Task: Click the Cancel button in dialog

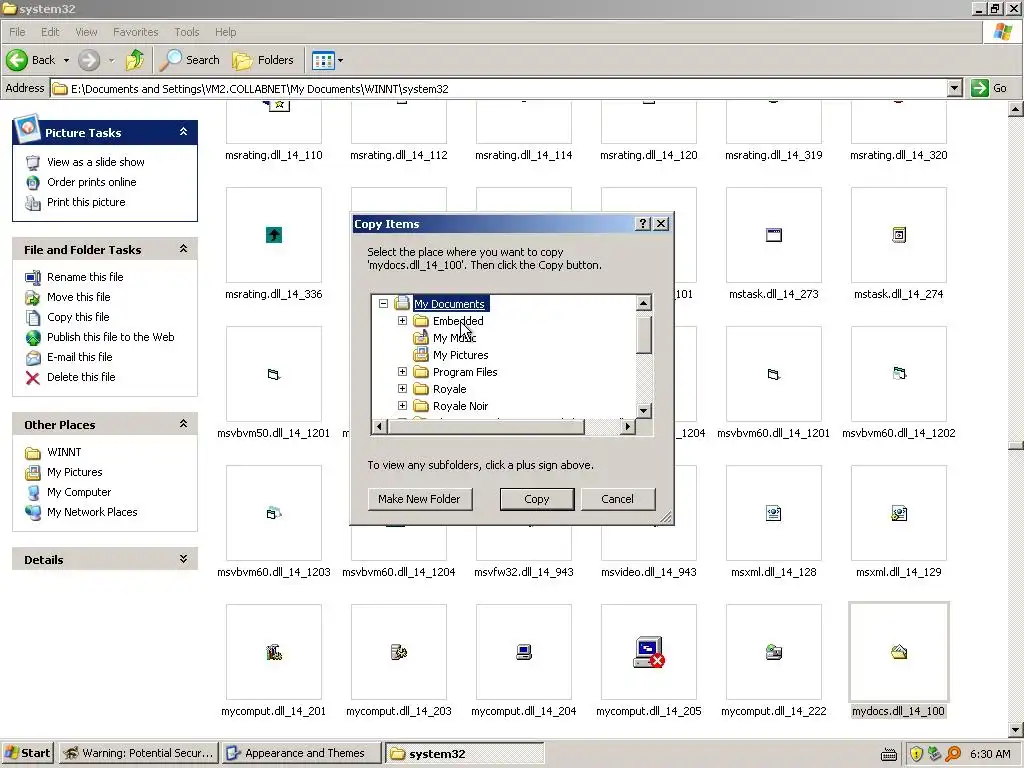Action: click(617, 499)
